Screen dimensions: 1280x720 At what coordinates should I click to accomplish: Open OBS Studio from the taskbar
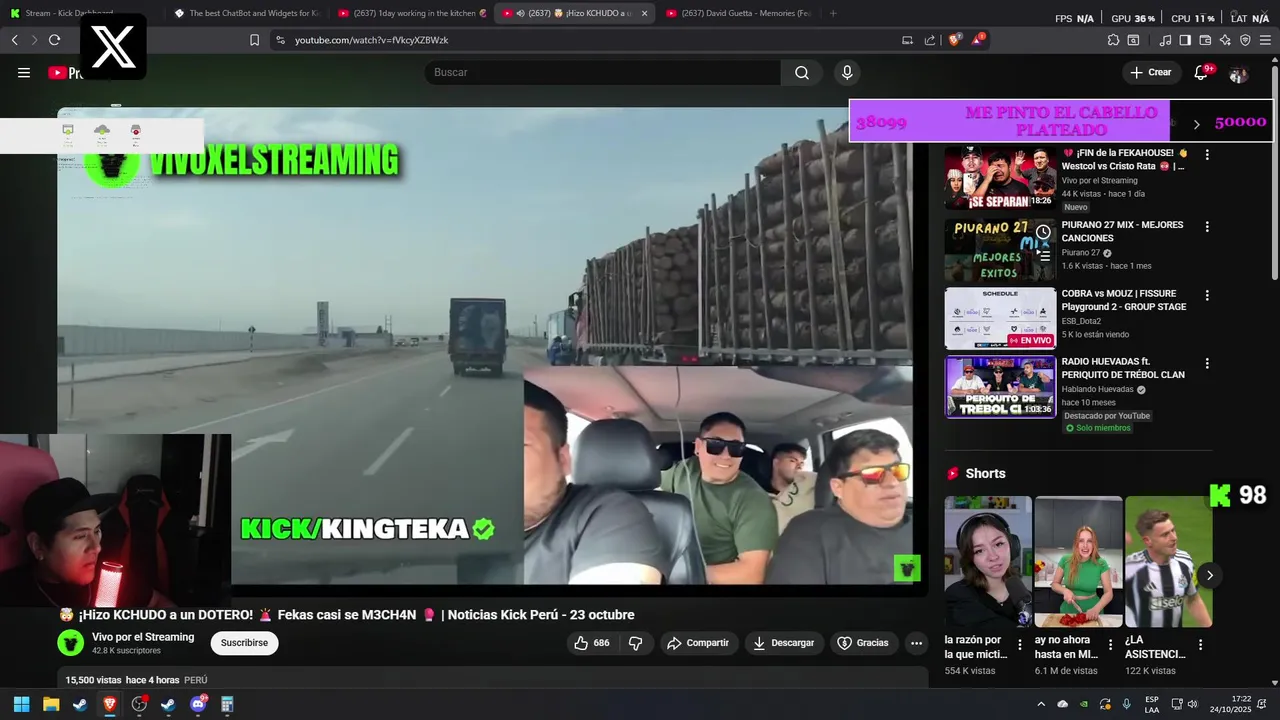pyautogui.click(x=139, y=704)
